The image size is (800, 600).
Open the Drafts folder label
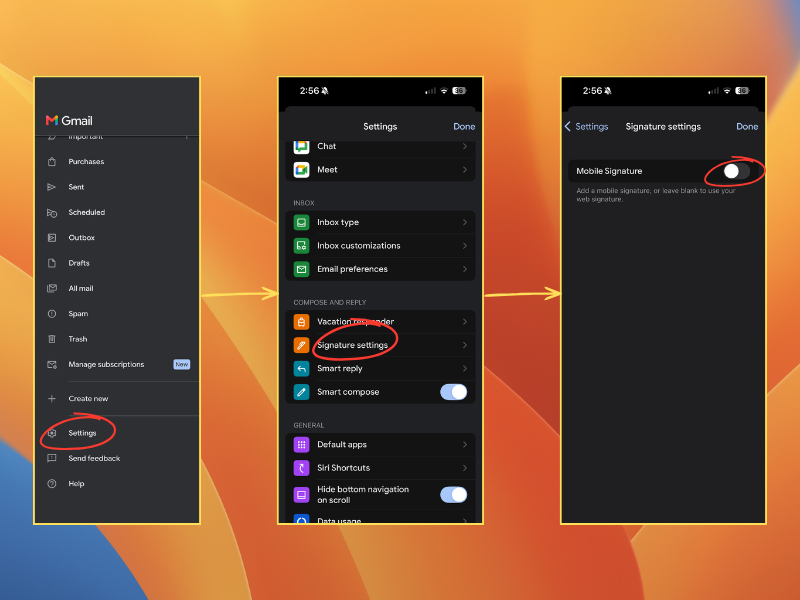click(x=79, y=263)
